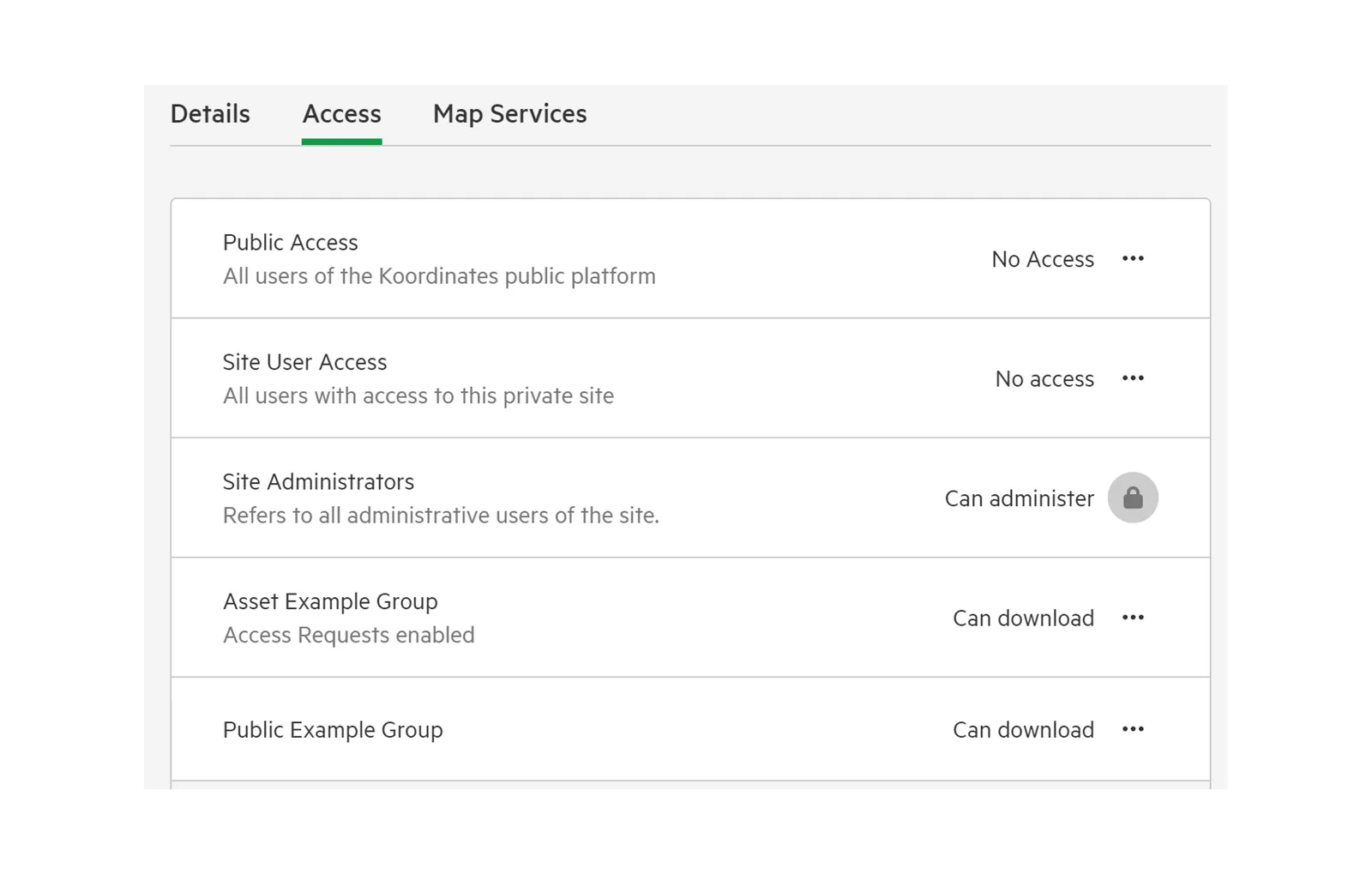Select the Public Access row title
1372x875 pixels.
(x=291, y=243)
